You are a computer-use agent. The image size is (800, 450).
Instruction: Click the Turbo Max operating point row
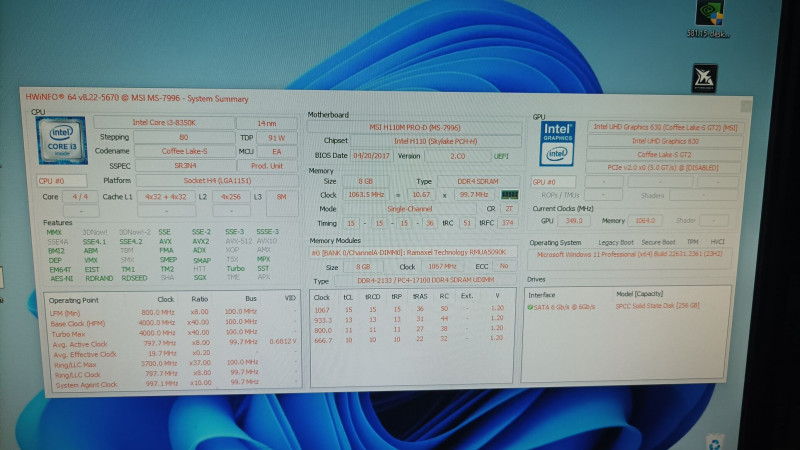click(x=172, y=333)
